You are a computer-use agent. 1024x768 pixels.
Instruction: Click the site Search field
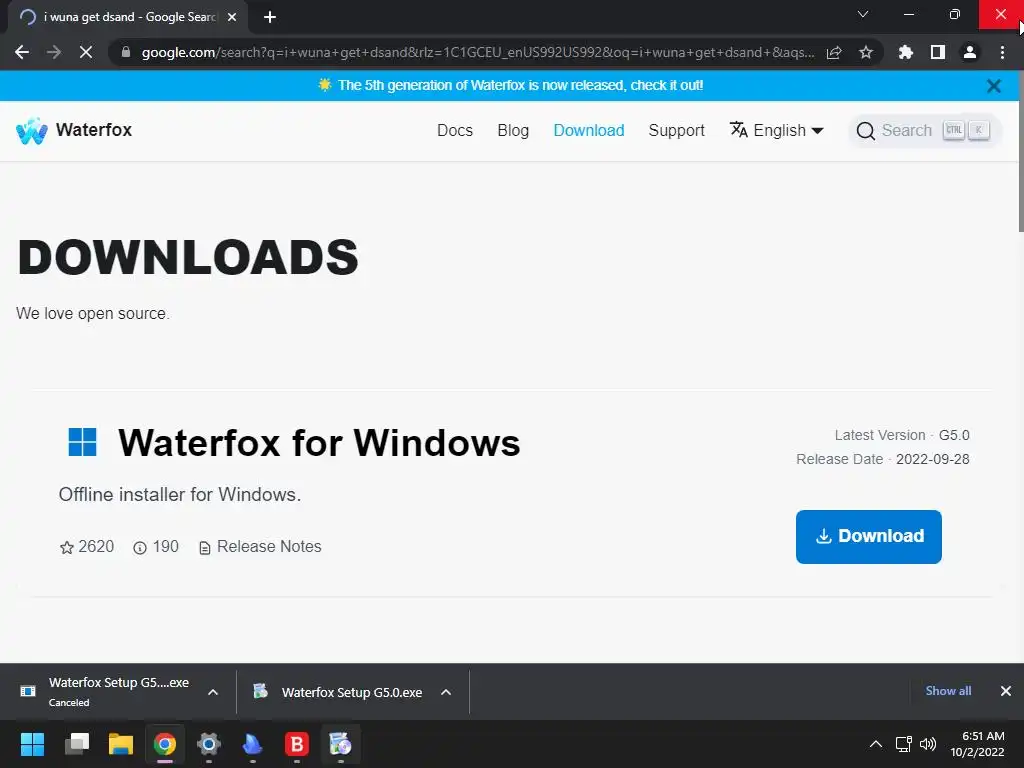click(925, 131)
